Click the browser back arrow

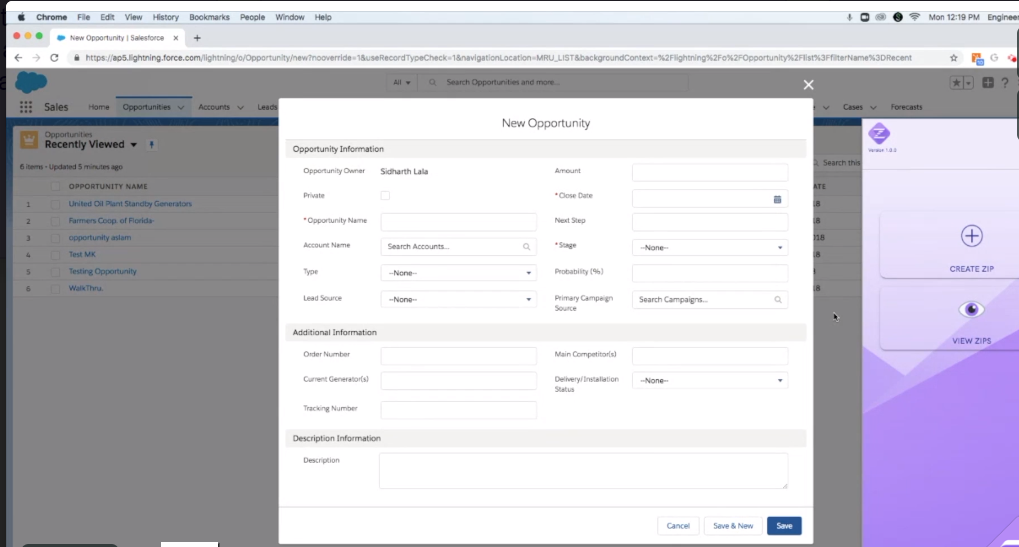coord(18,58)
